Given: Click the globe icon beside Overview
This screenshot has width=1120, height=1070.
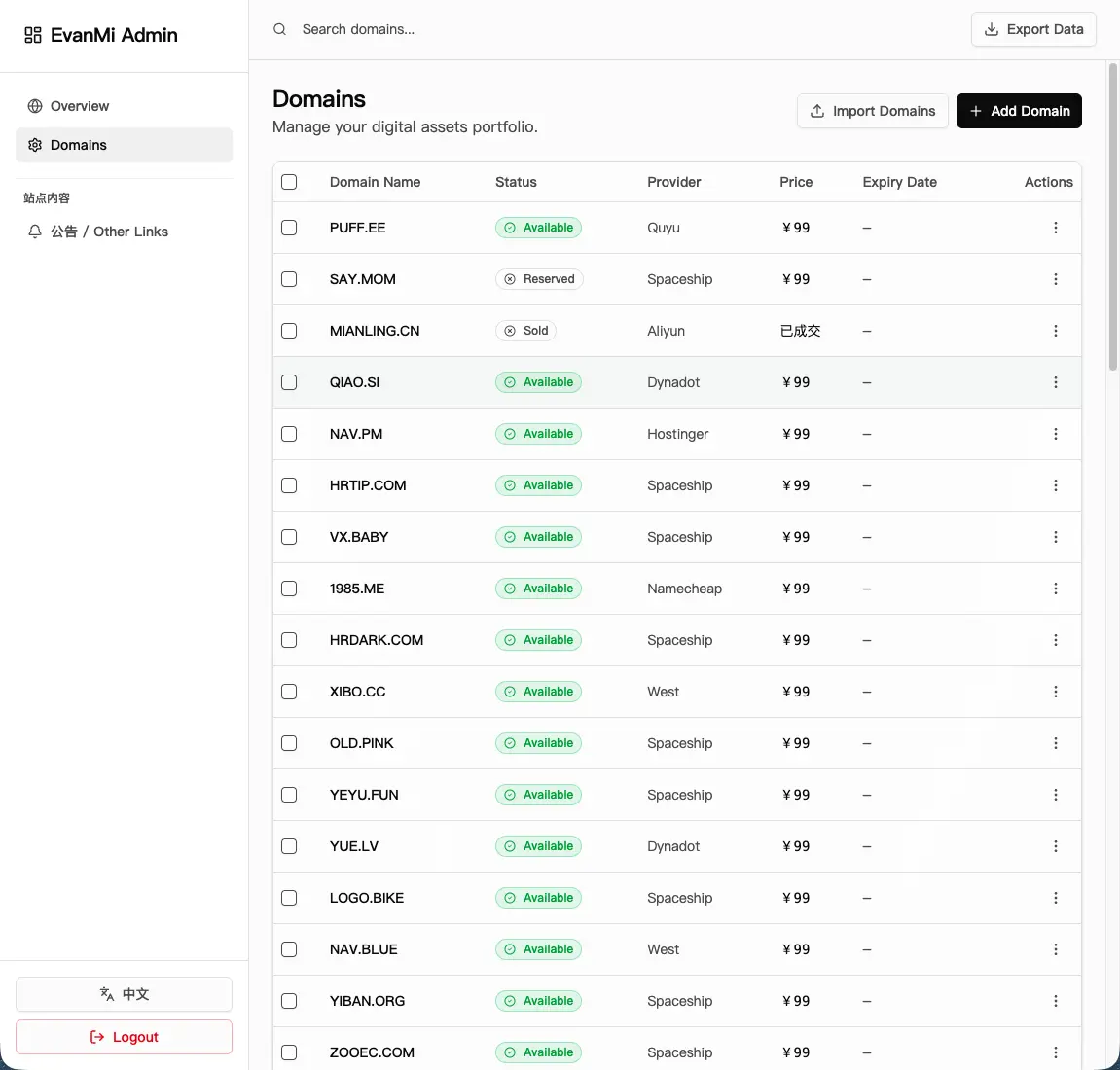Looking at the screenshot, I should [35, 106].
